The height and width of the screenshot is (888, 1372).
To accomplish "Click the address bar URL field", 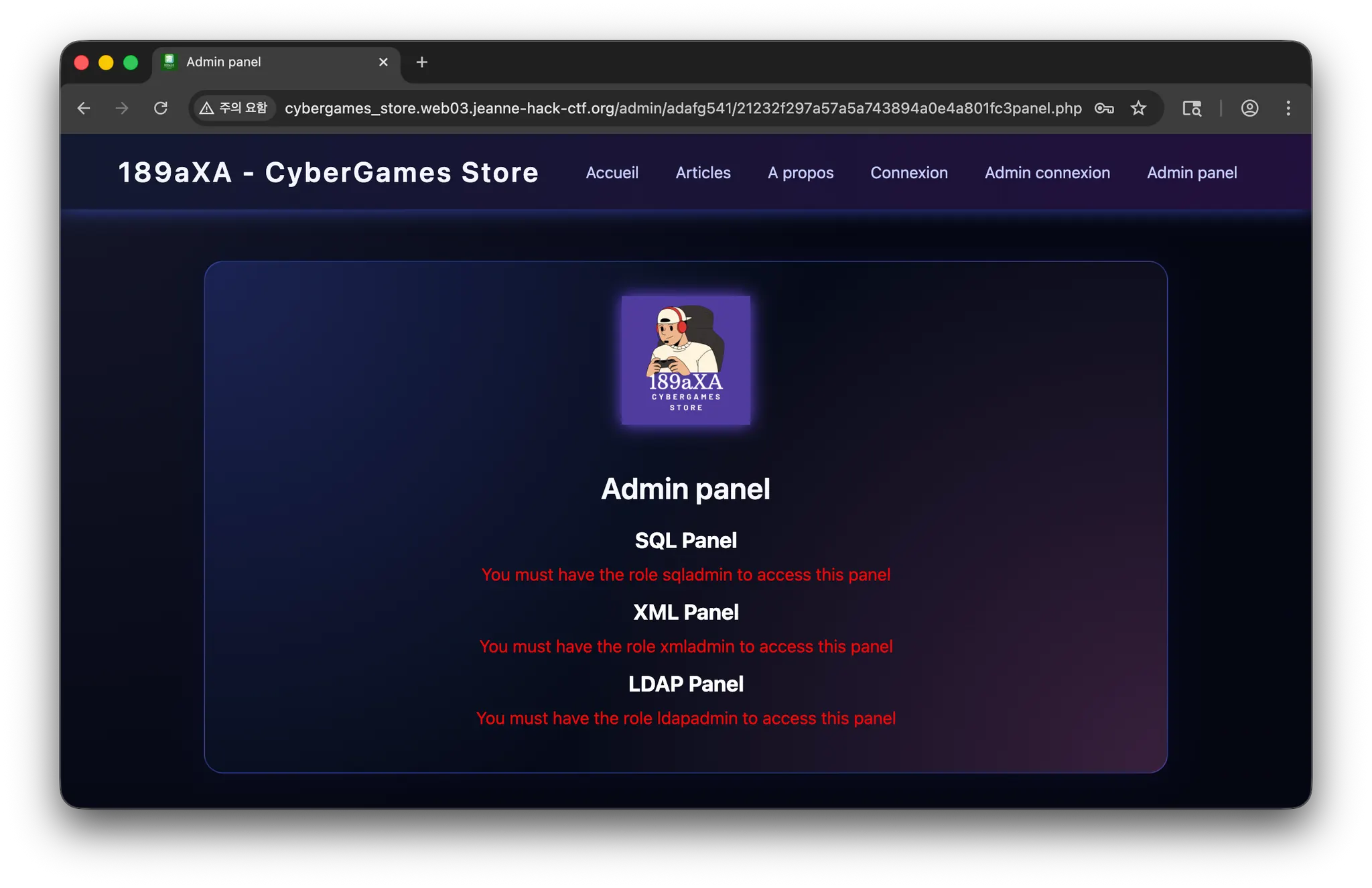I will [x=682, y=108].
